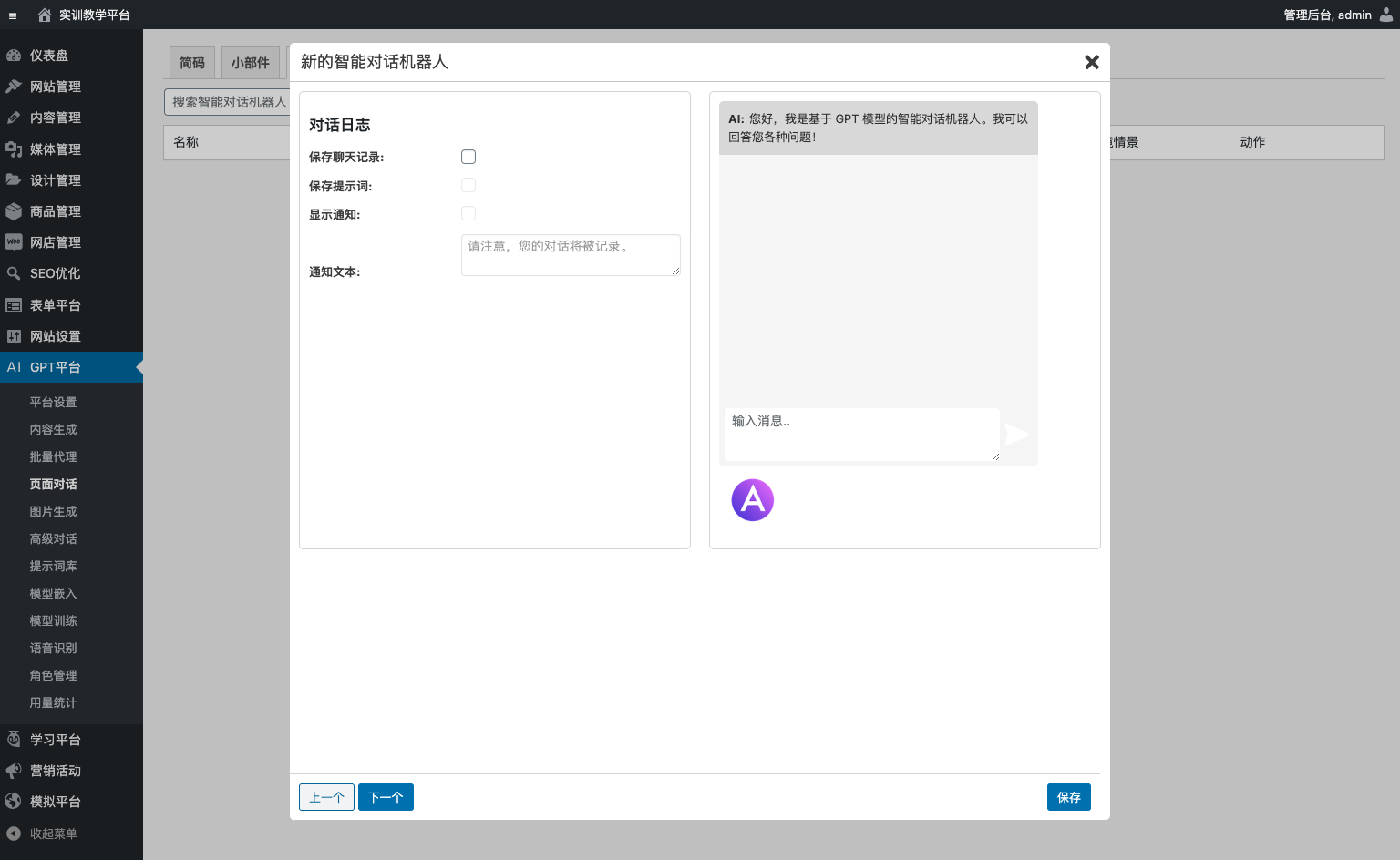Click the 输入消息 chat input box
The width and height of the screenshot is (1400, 860).
862,435
